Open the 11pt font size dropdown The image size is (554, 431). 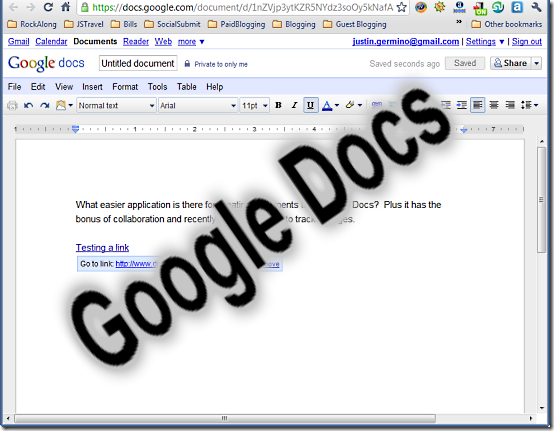(255, 105)
